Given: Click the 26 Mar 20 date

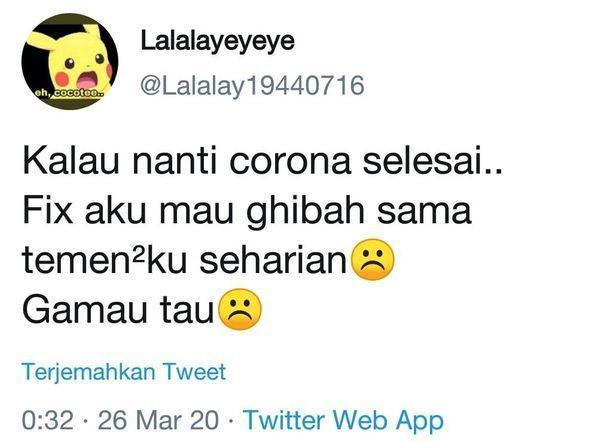Looking at the screenshot, I should point(158,420).
